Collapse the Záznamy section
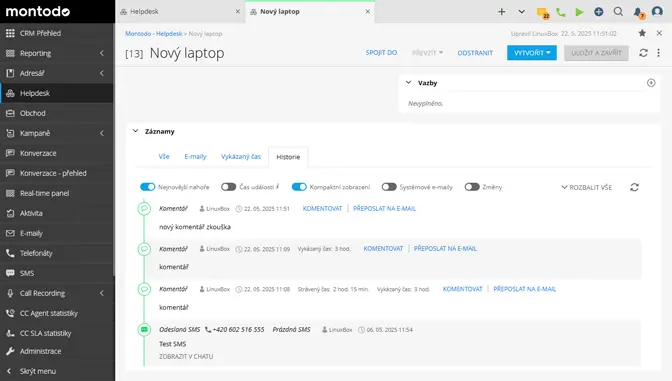This screenshot has width=672, height=381. click(x=135, y=131)
